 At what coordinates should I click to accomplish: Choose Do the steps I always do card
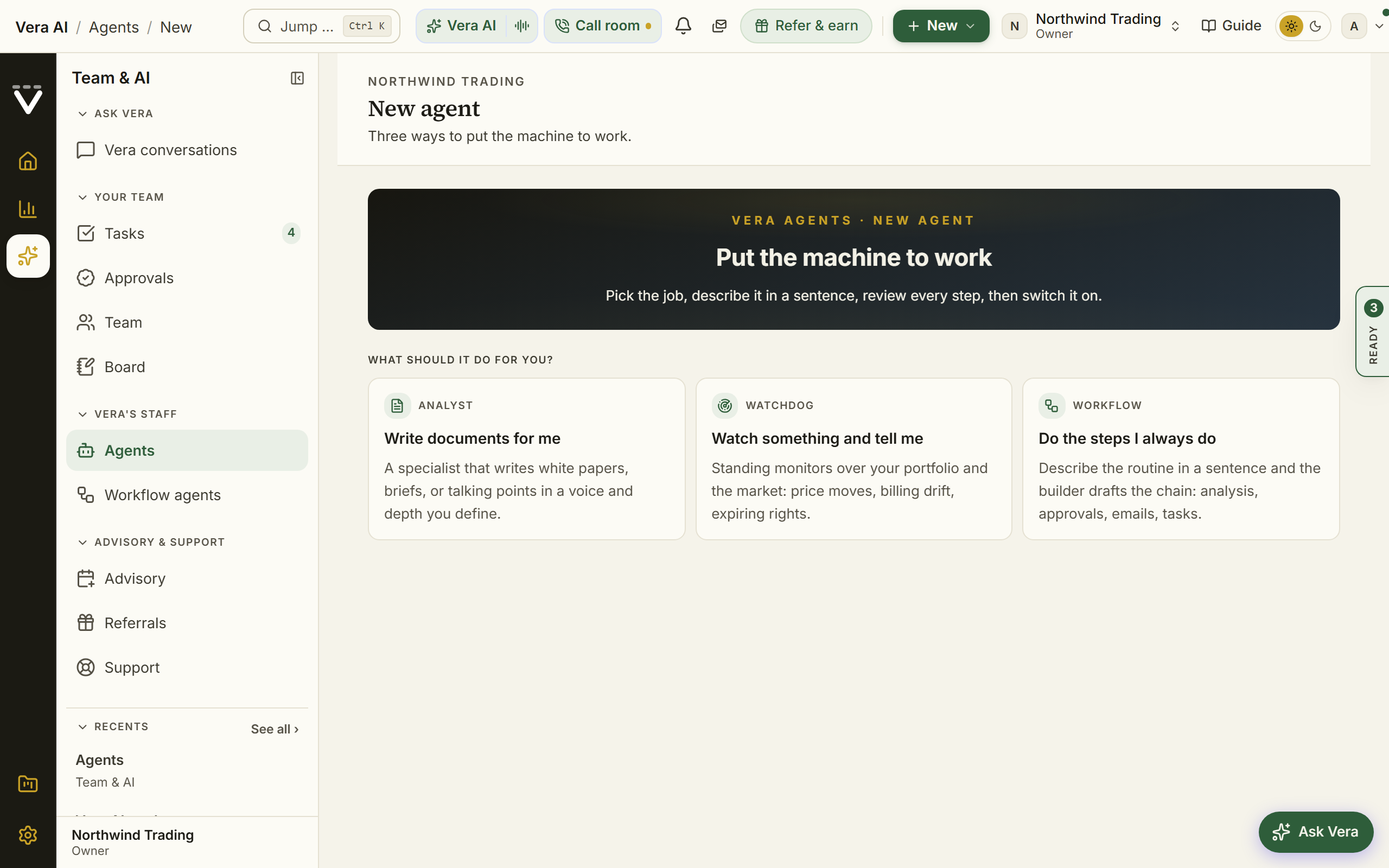point(1181,459)
